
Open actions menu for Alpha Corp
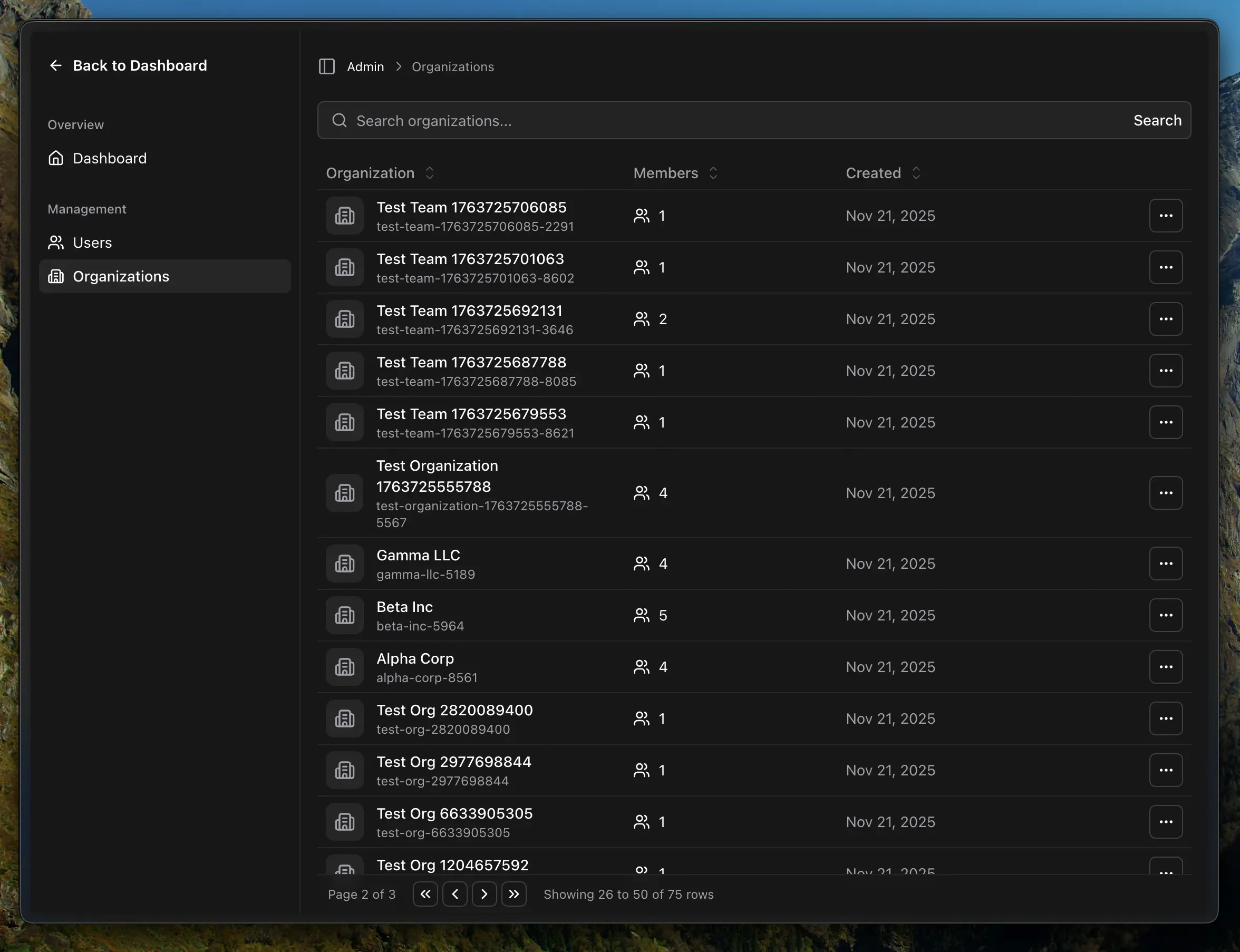coord(1165,666)
